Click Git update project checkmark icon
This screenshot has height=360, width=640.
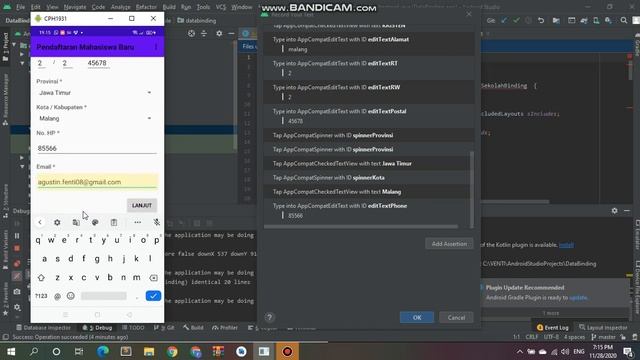[504, 20]
